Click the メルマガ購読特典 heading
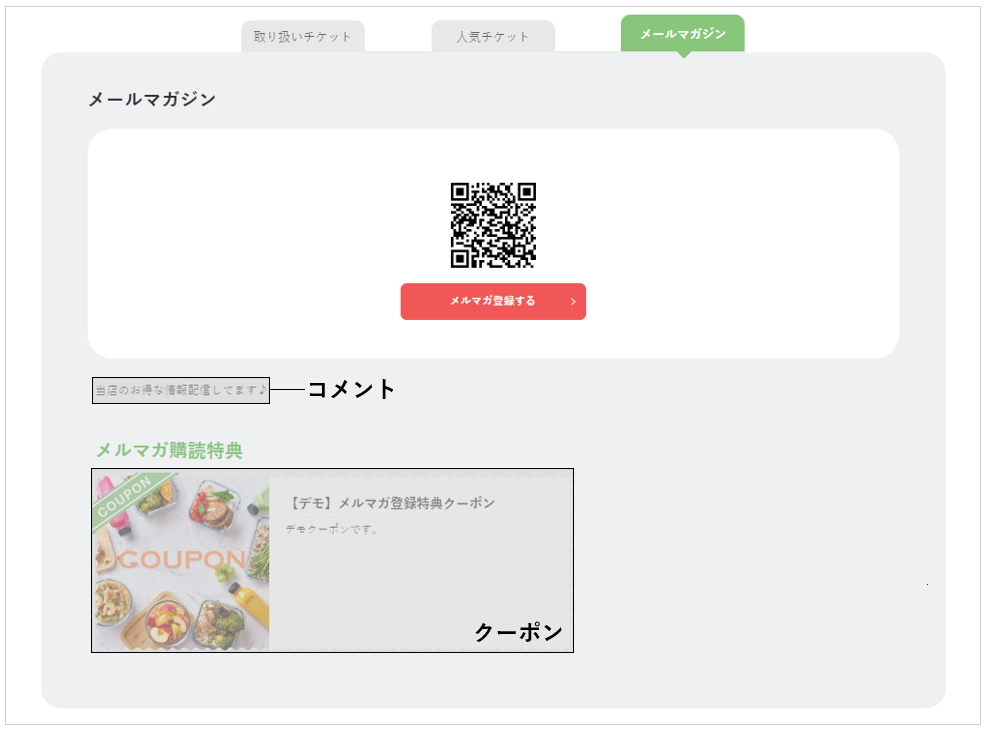The height and width of the screenshot is (729, 985). point(169,450)
